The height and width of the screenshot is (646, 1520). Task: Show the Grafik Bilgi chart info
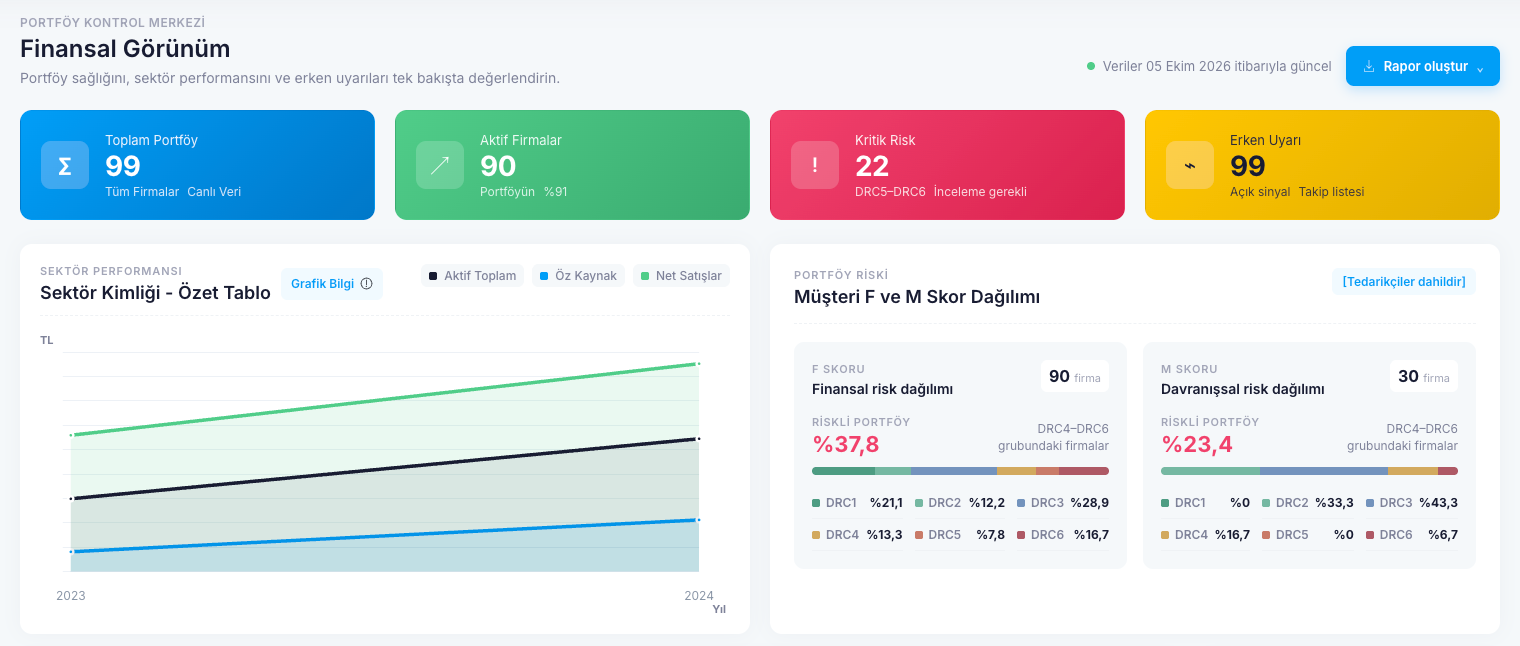(332, 284)
